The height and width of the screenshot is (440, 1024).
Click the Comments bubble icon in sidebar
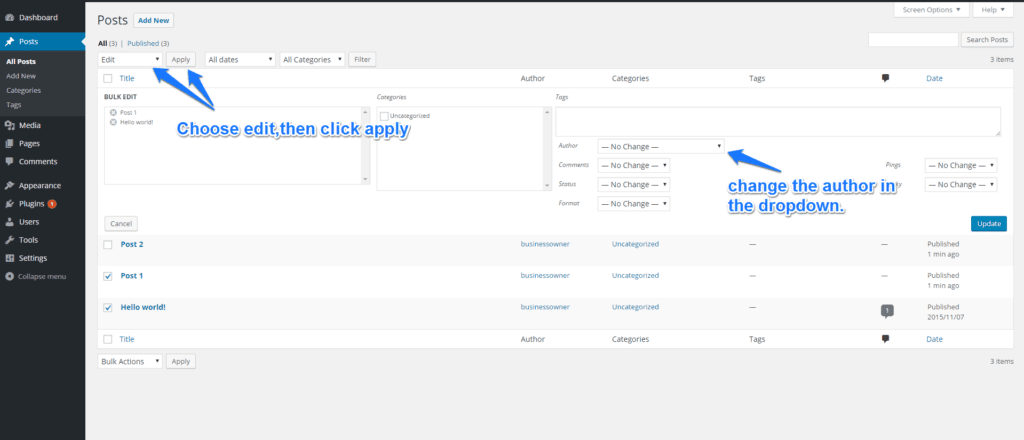click(x=9, y=162)
